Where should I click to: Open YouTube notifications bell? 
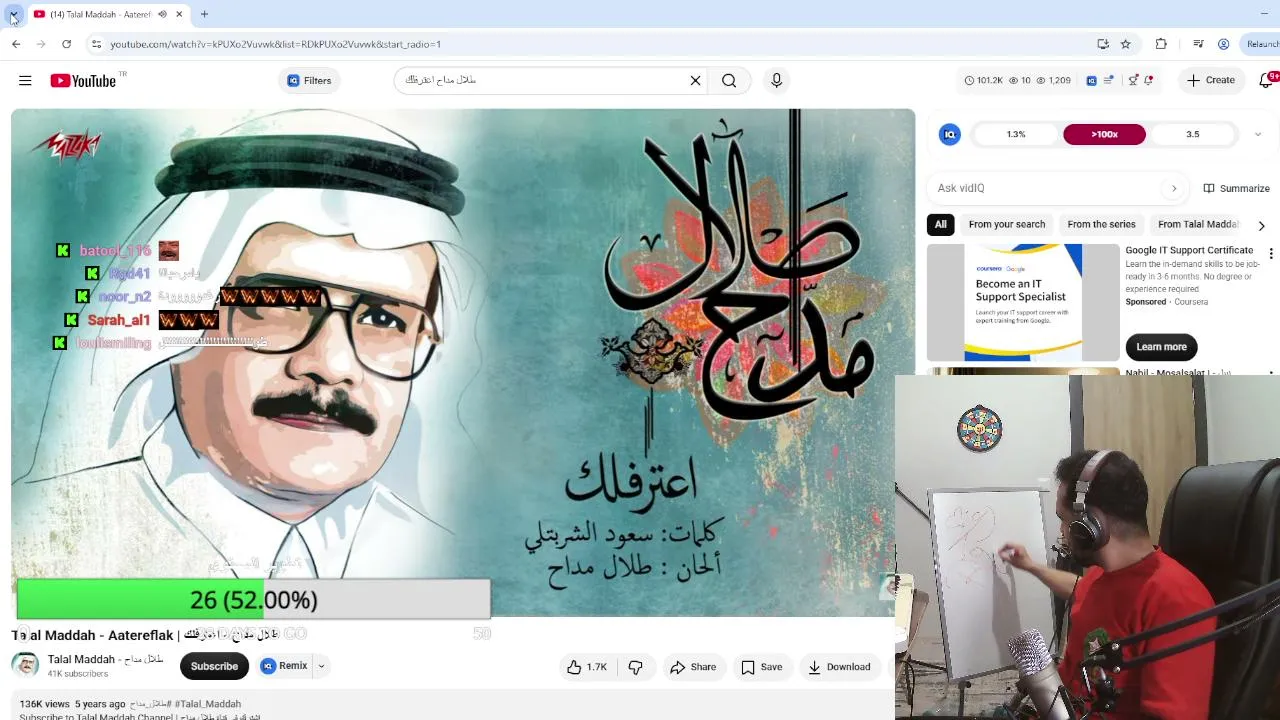pos(1266,81)
